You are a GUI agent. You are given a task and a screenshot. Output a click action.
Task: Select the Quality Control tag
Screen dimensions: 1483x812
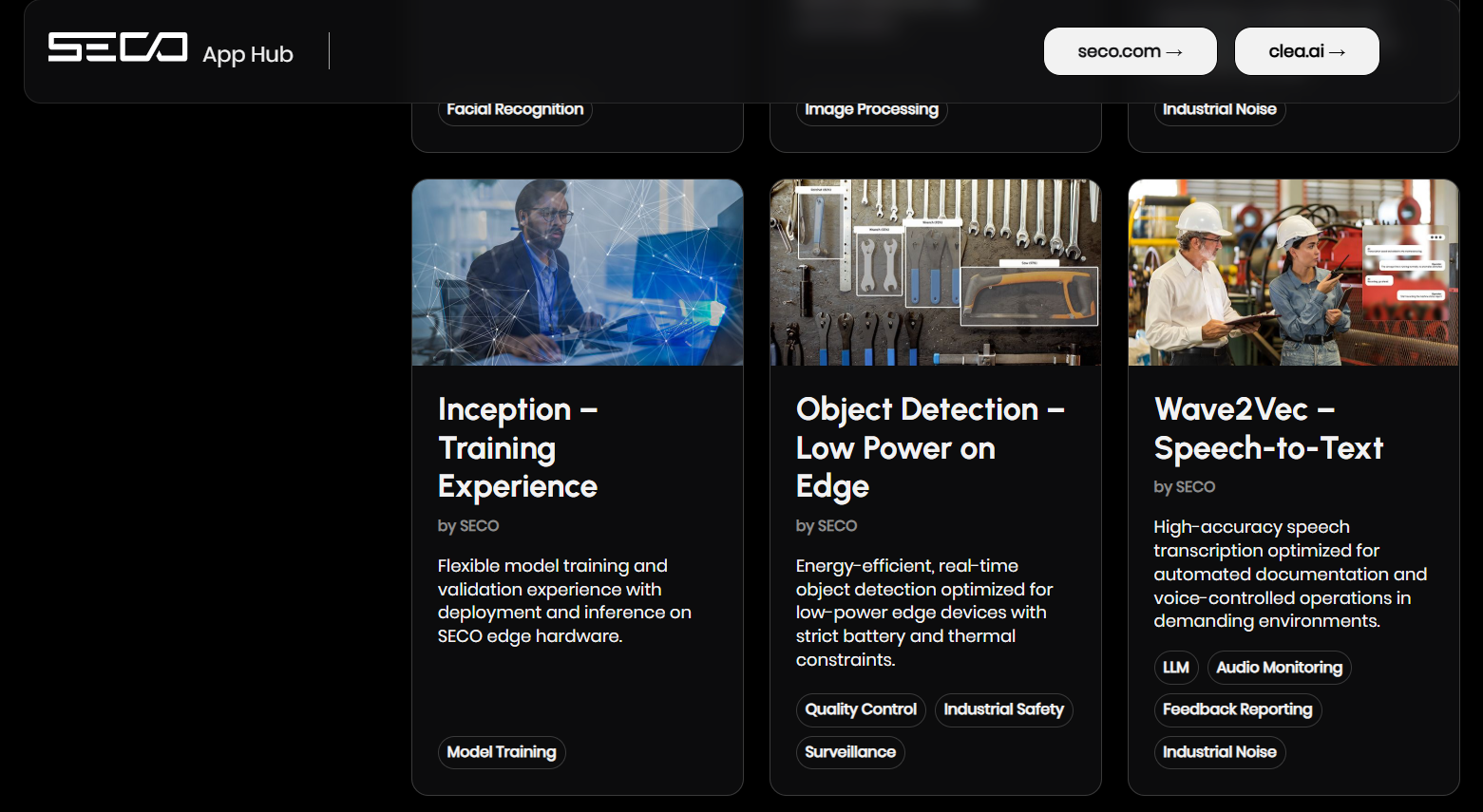coord(861,709)
